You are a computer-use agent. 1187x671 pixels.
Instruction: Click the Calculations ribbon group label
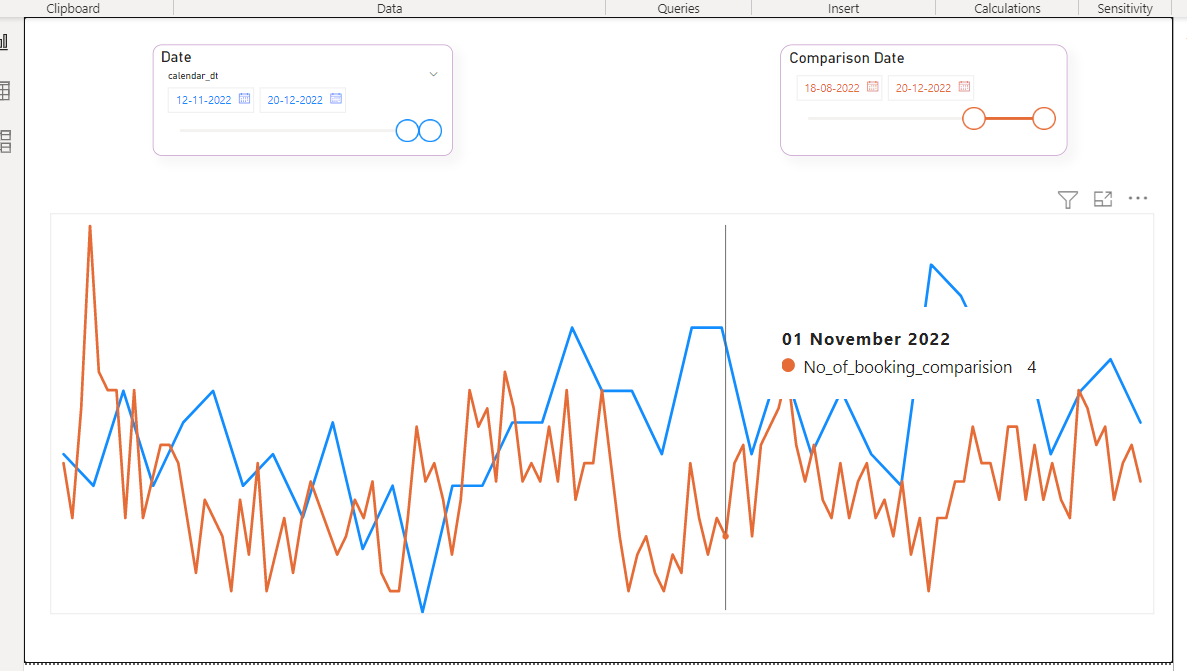coord(1007,8)
